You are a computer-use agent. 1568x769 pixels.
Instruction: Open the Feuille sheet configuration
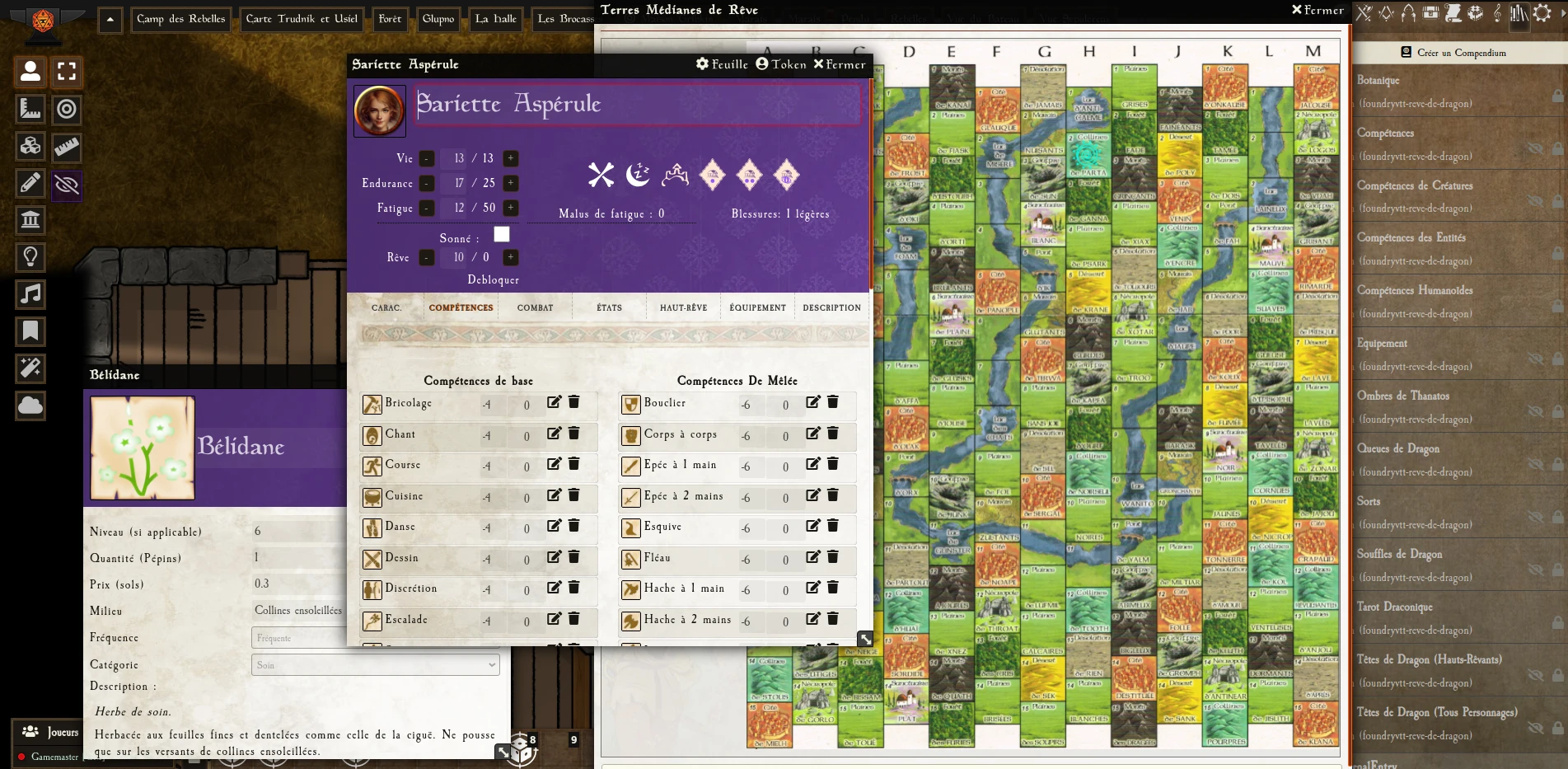pos(722,64)
